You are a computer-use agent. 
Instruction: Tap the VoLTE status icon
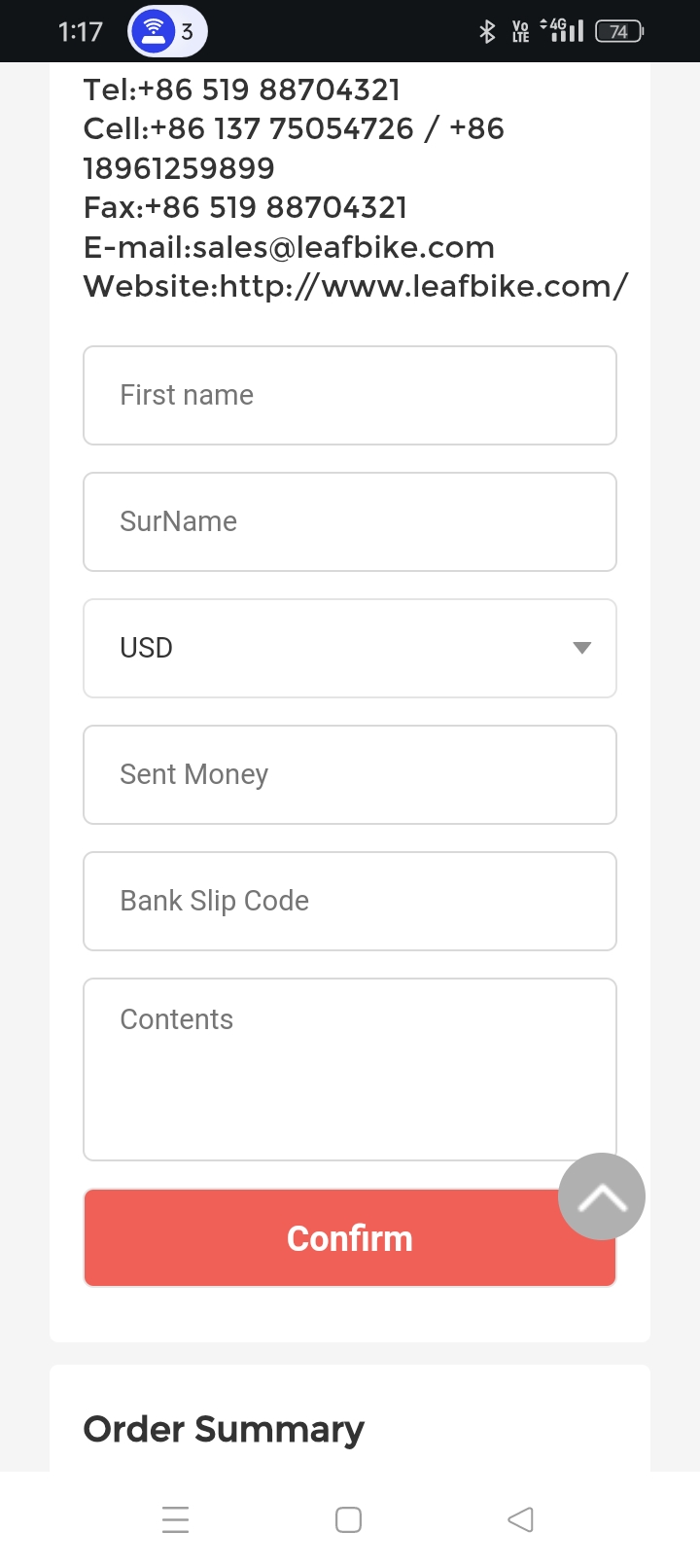521,32
